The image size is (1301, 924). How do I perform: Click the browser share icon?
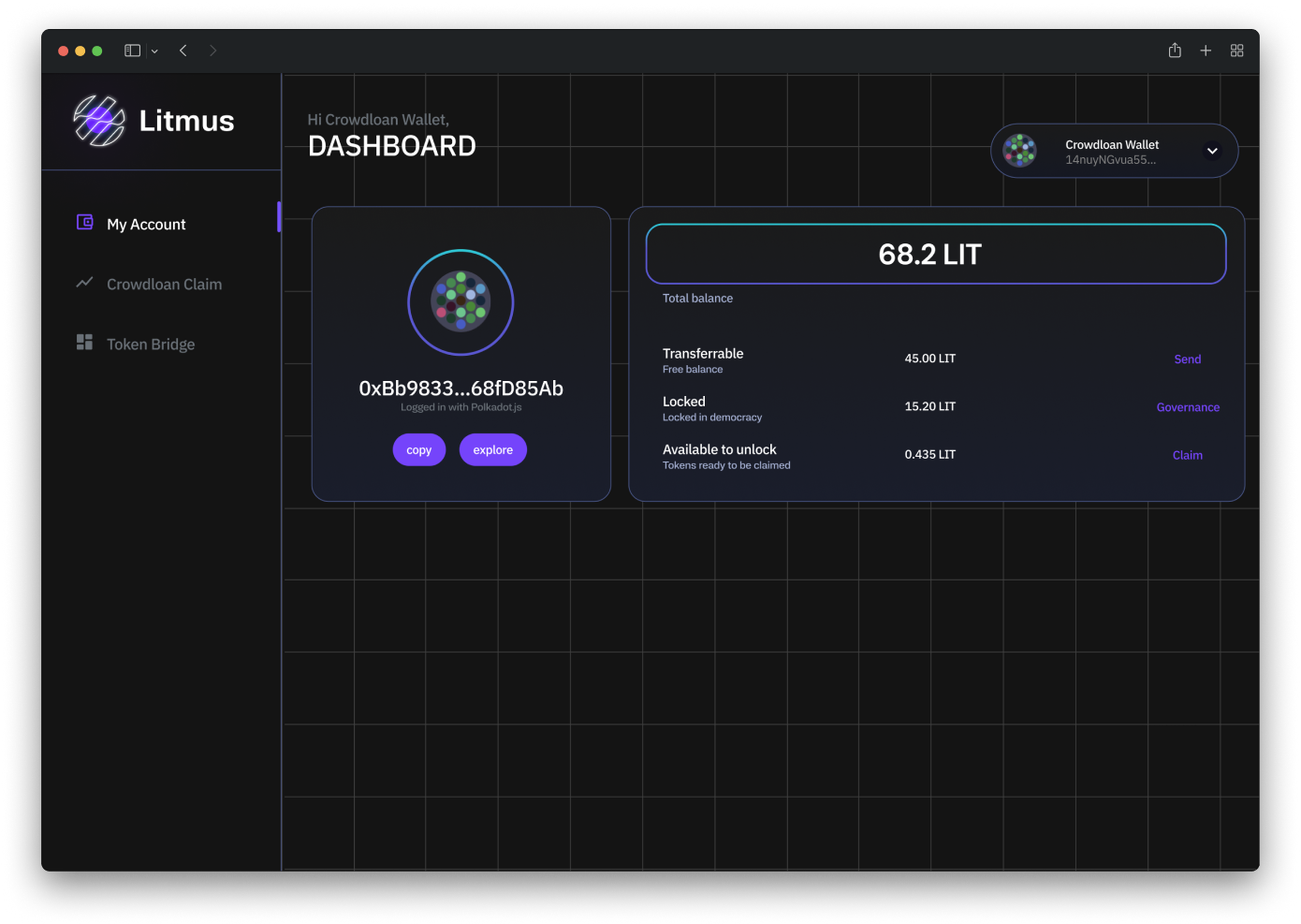(x=1175, y=51)
